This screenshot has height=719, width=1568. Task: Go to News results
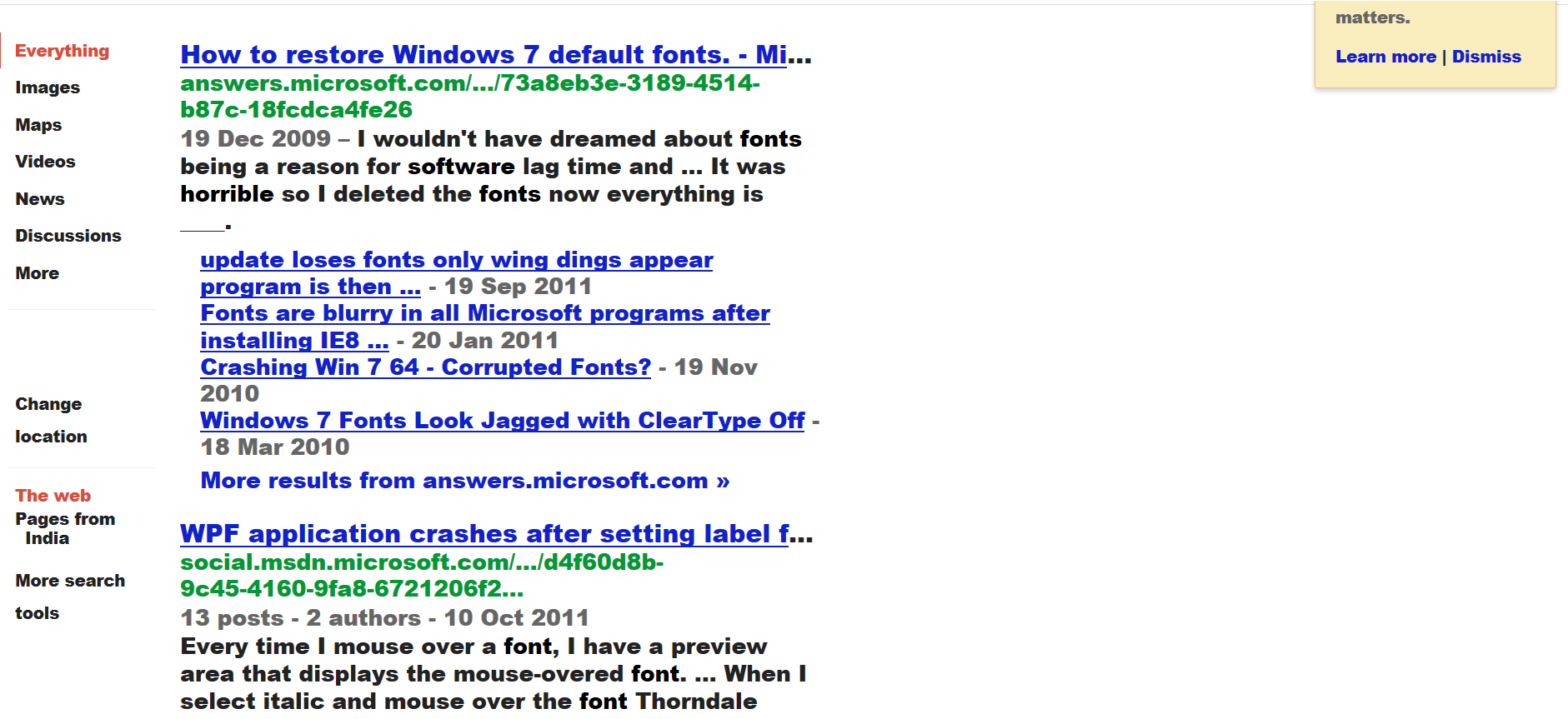point(40,199)
